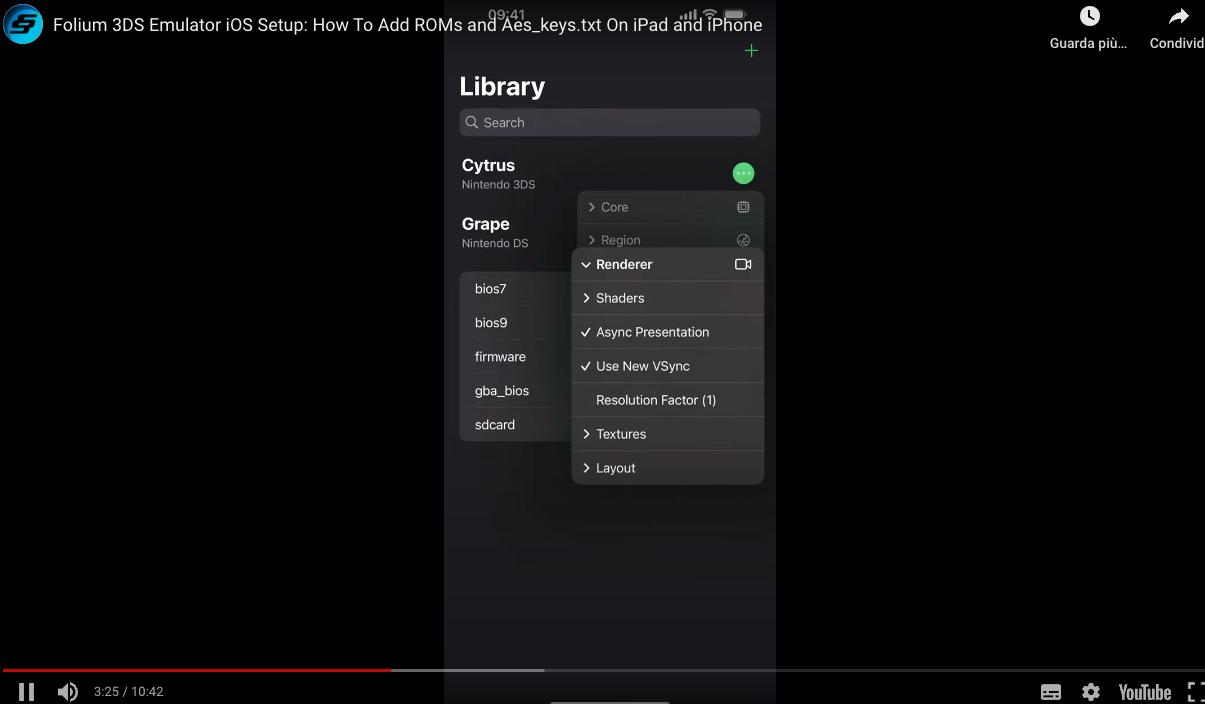Click the video title link
This screenshot has width=1205, height=704.
point(407,25)
